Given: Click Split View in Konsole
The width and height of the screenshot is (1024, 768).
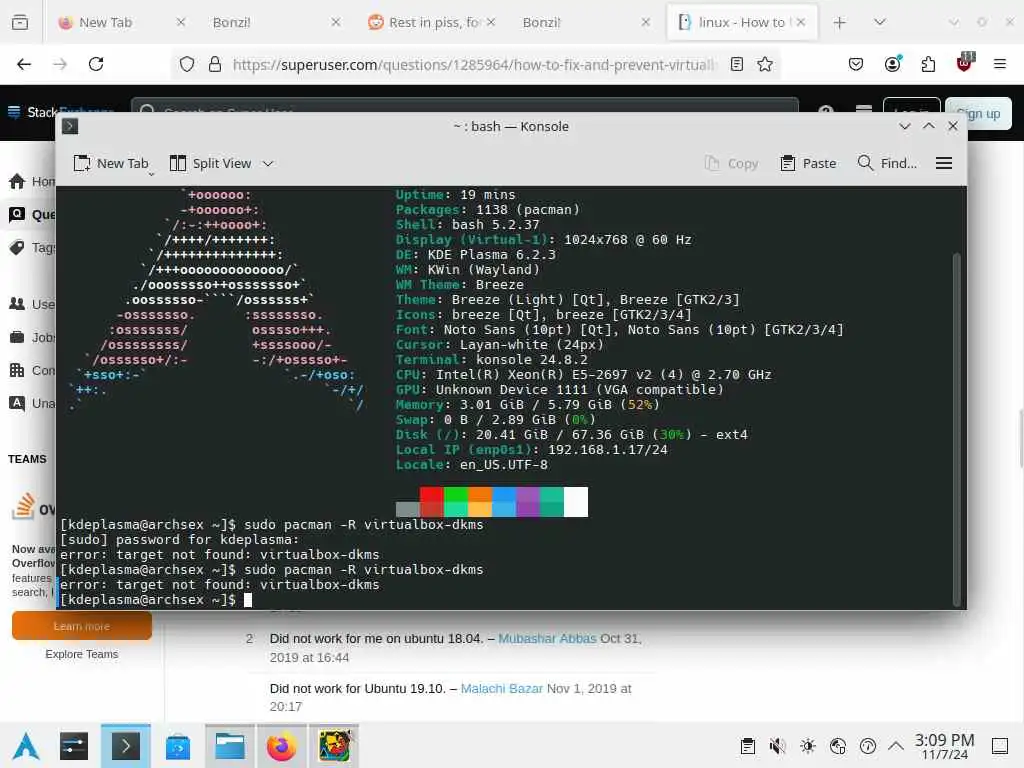Looking at the screenshot, I should [210, 163].
